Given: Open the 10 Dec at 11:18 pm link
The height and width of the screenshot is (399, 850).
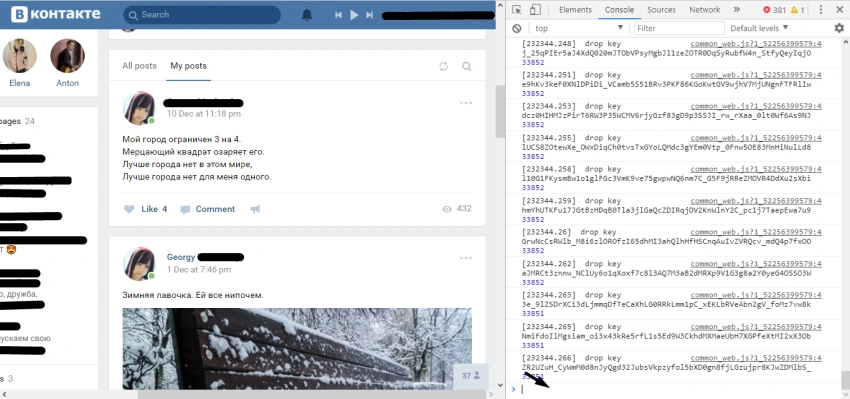Looking at the screenshot, I should point(204,114).
